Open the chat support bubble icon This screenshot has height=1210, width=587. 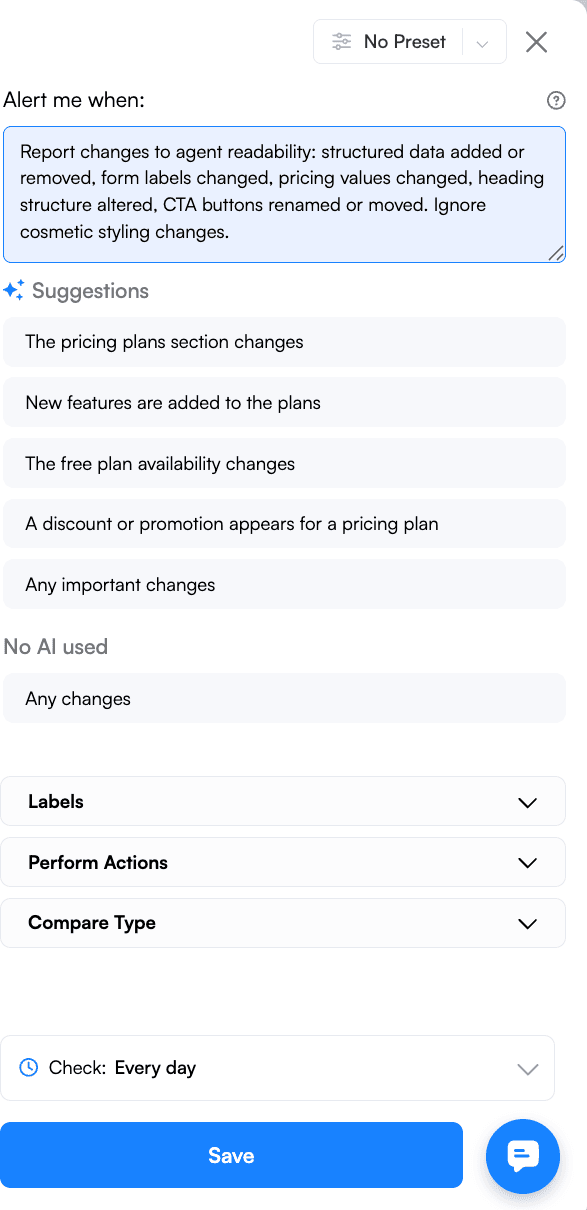(x=522, y=1156)
